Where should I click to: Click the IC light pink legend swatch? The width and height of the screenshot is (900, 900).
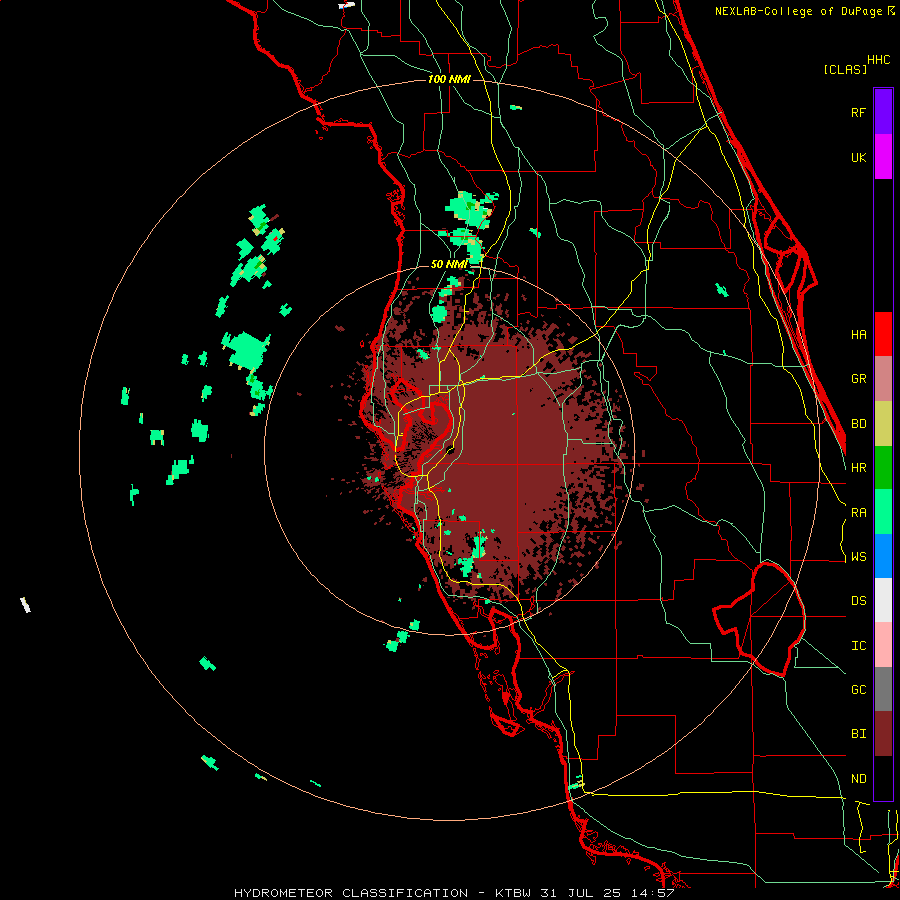(x=883, y=645)
